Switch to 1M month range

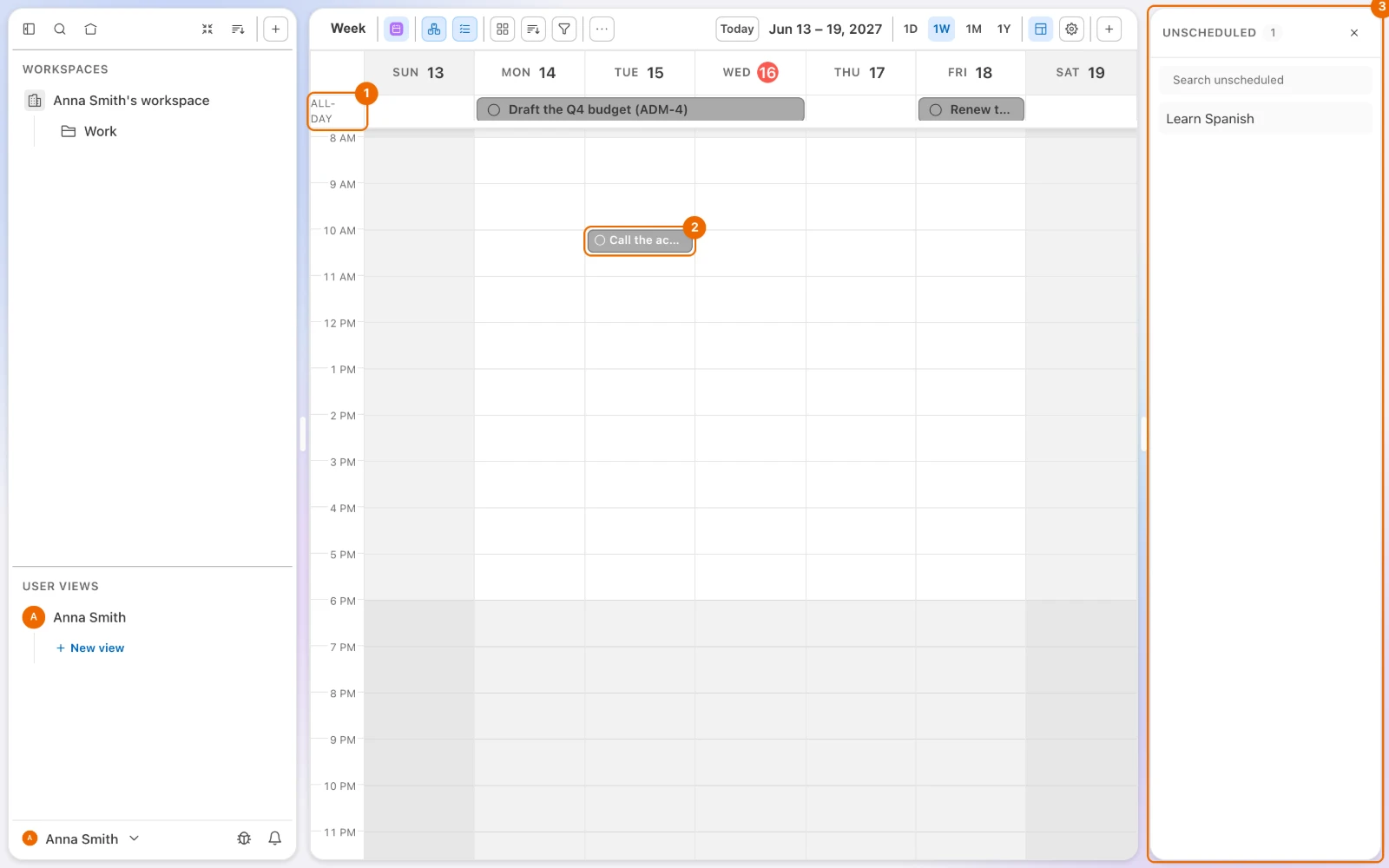(974, 29)
